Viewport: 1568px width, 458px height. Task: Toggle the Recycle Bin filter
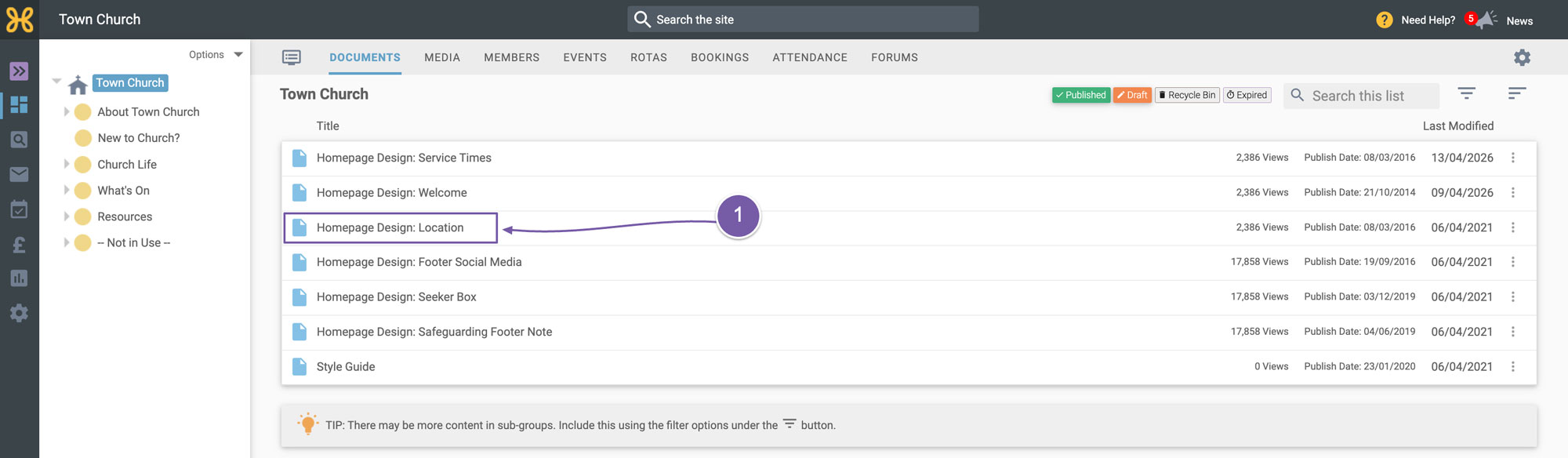pos(1187,95)
